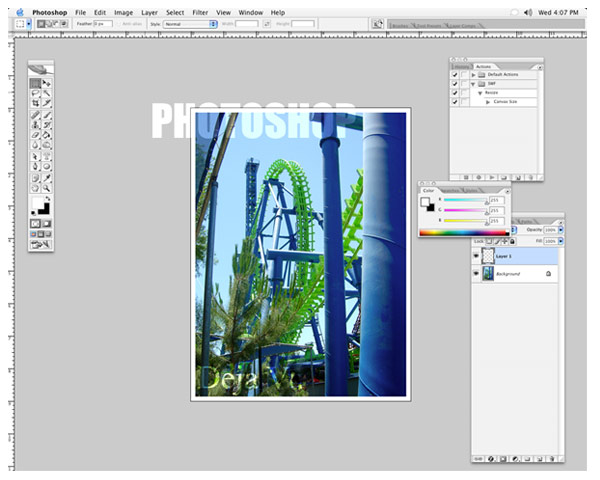Select the Pen tool
The height and width of the screenshot is (480, 600).
tap(35, 167)
